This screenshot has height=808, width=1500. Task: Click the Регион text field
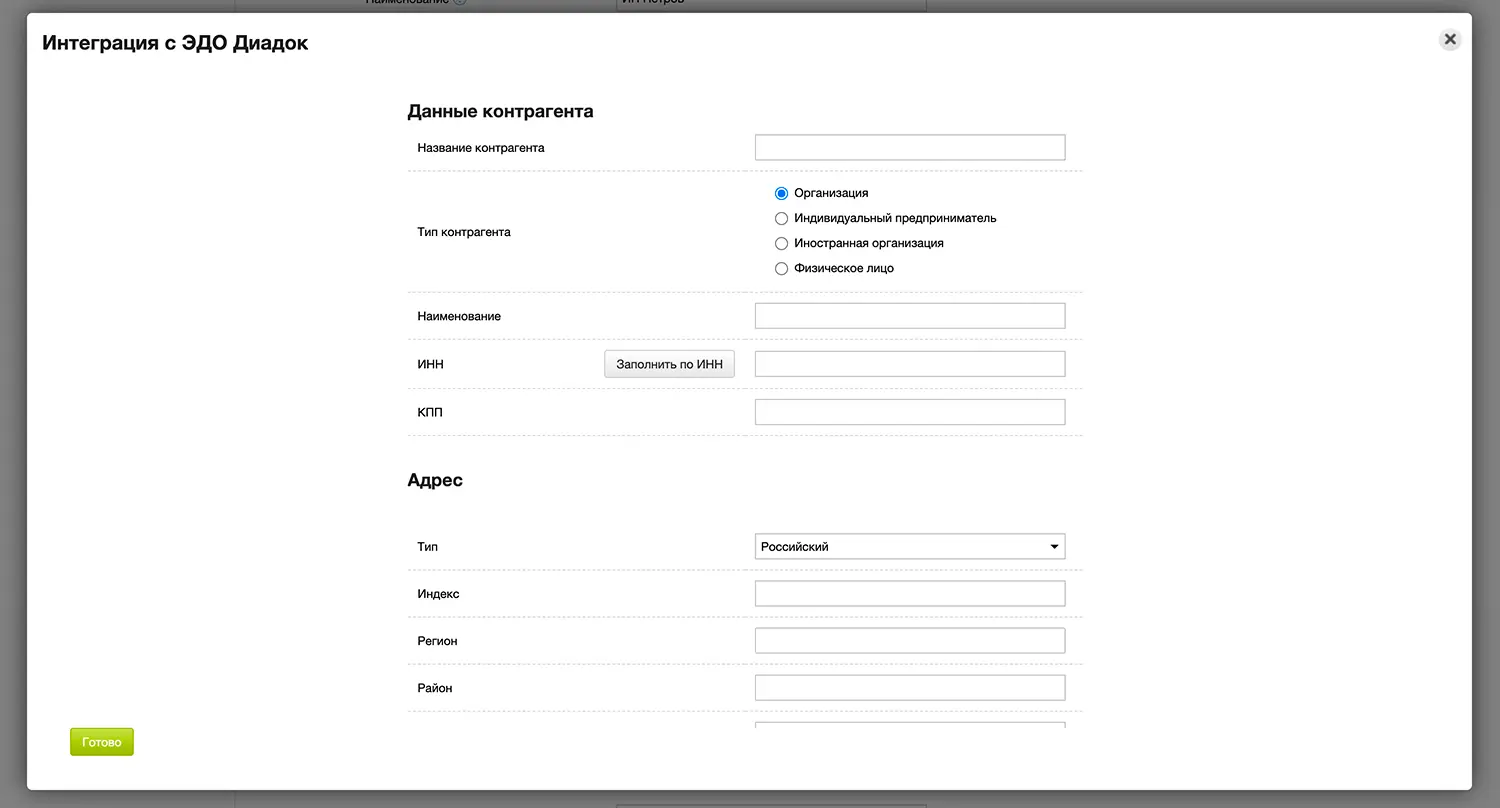[909, 641]
